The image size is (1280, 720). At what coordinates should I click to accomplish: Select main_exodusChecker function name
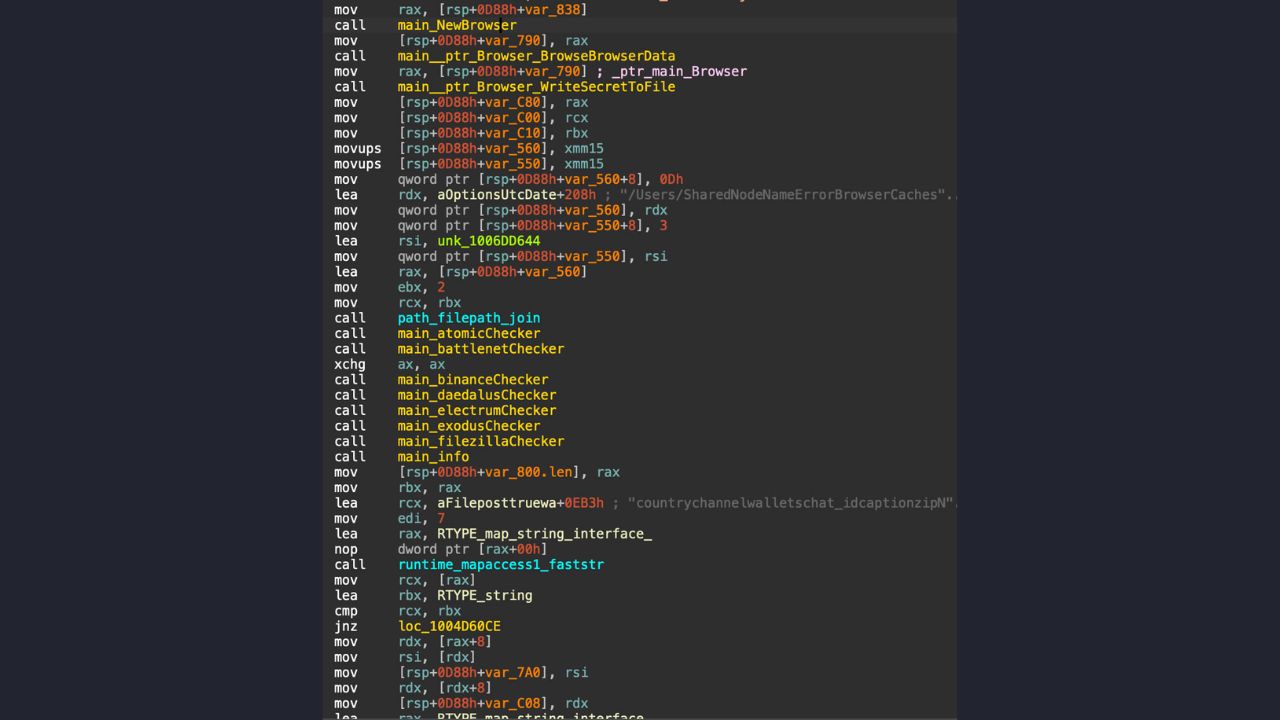(x=468, y=426)
